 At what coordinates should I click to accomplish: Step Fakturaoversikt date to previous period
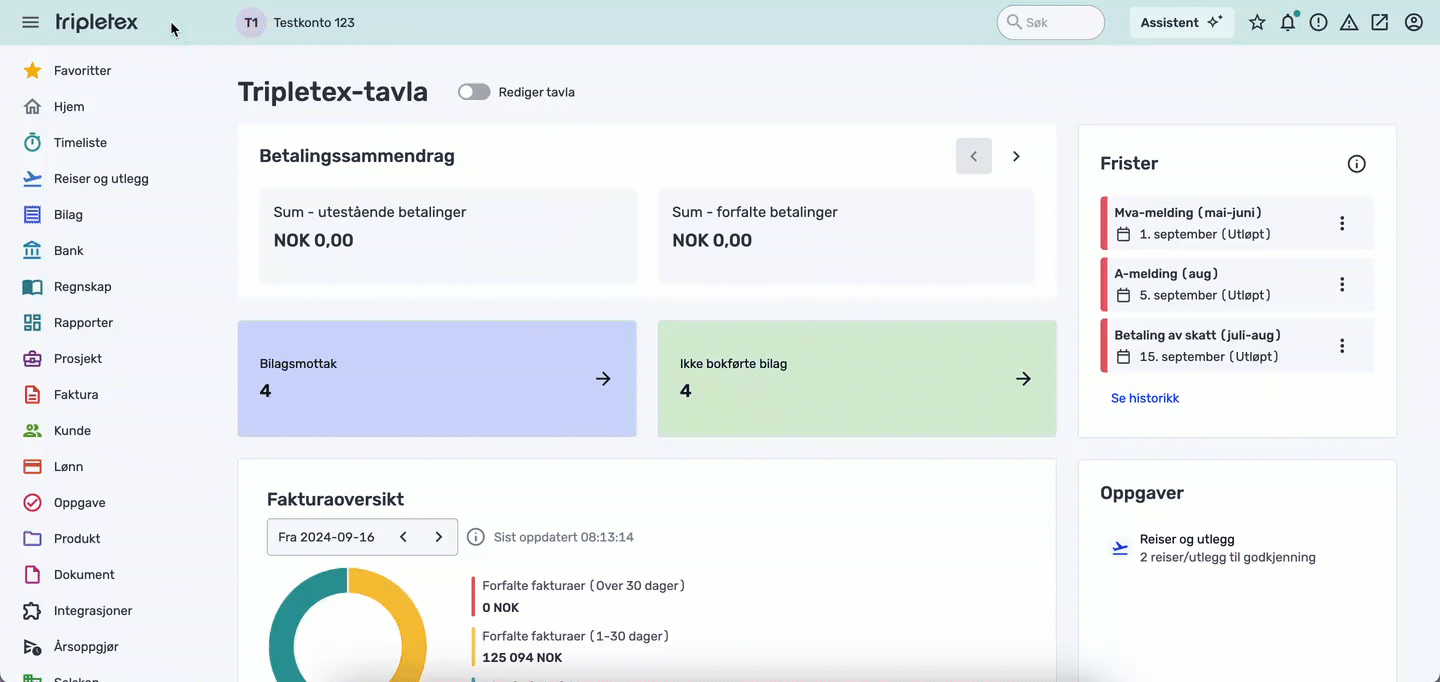pyautogui.click(x=403, y=537)
